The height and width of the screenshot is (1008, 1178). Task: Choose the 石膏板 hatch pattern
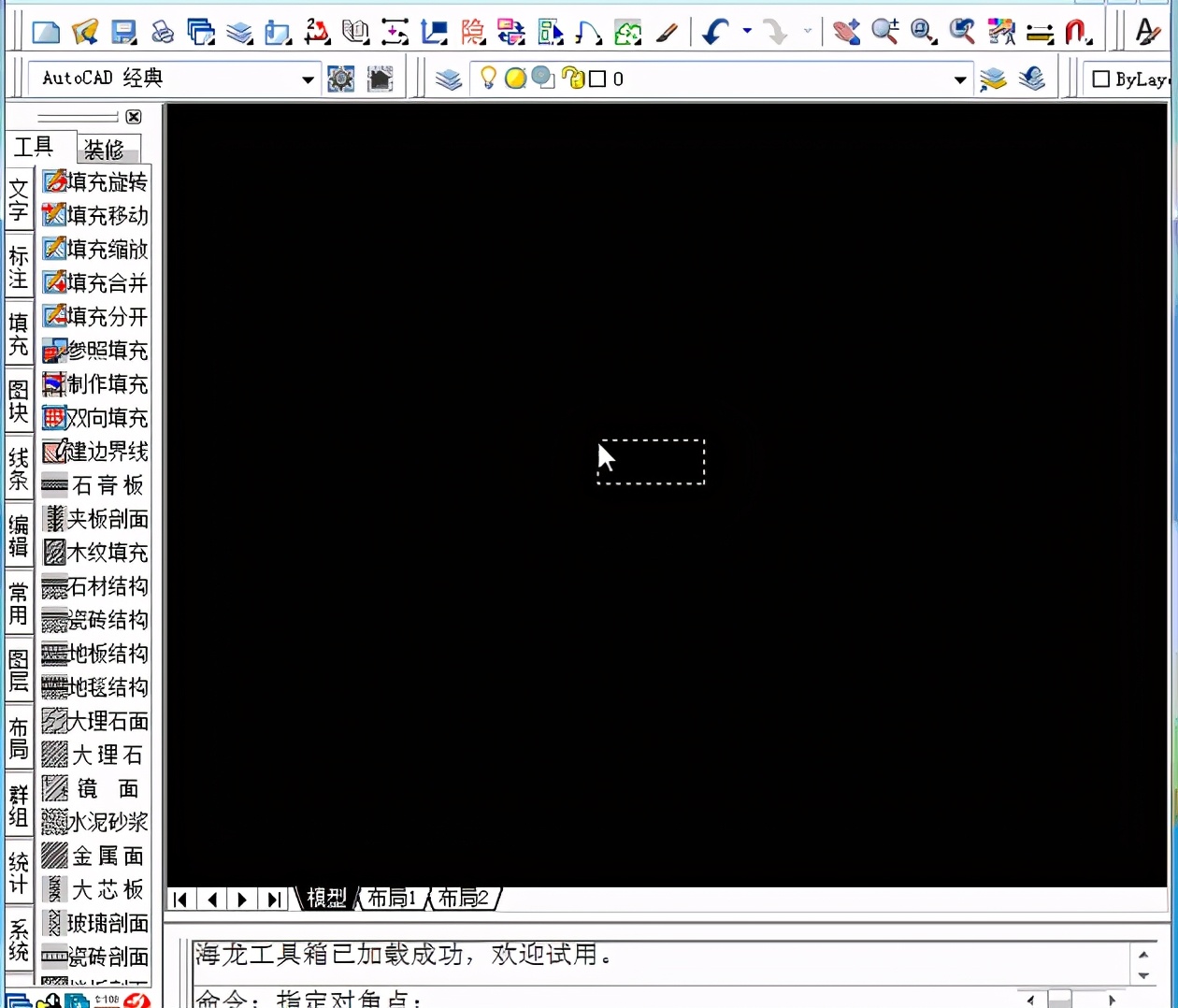tap(95, 484)
